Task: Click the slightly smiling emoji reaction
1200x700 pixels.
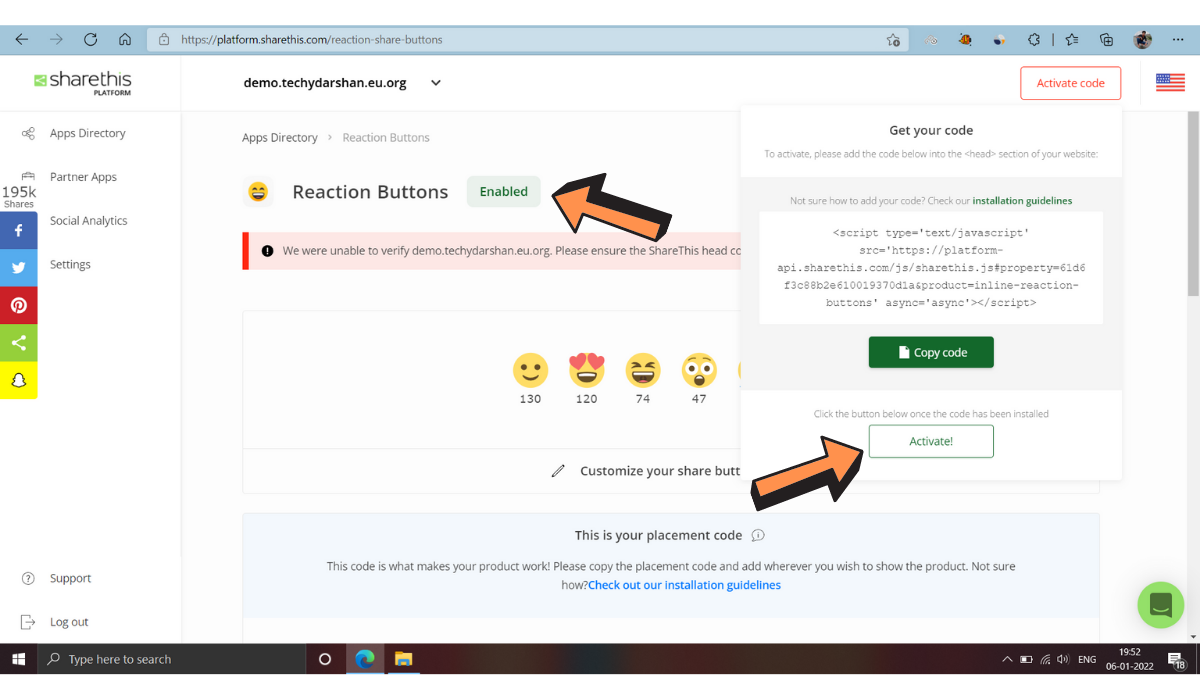Action: [530, 370]
